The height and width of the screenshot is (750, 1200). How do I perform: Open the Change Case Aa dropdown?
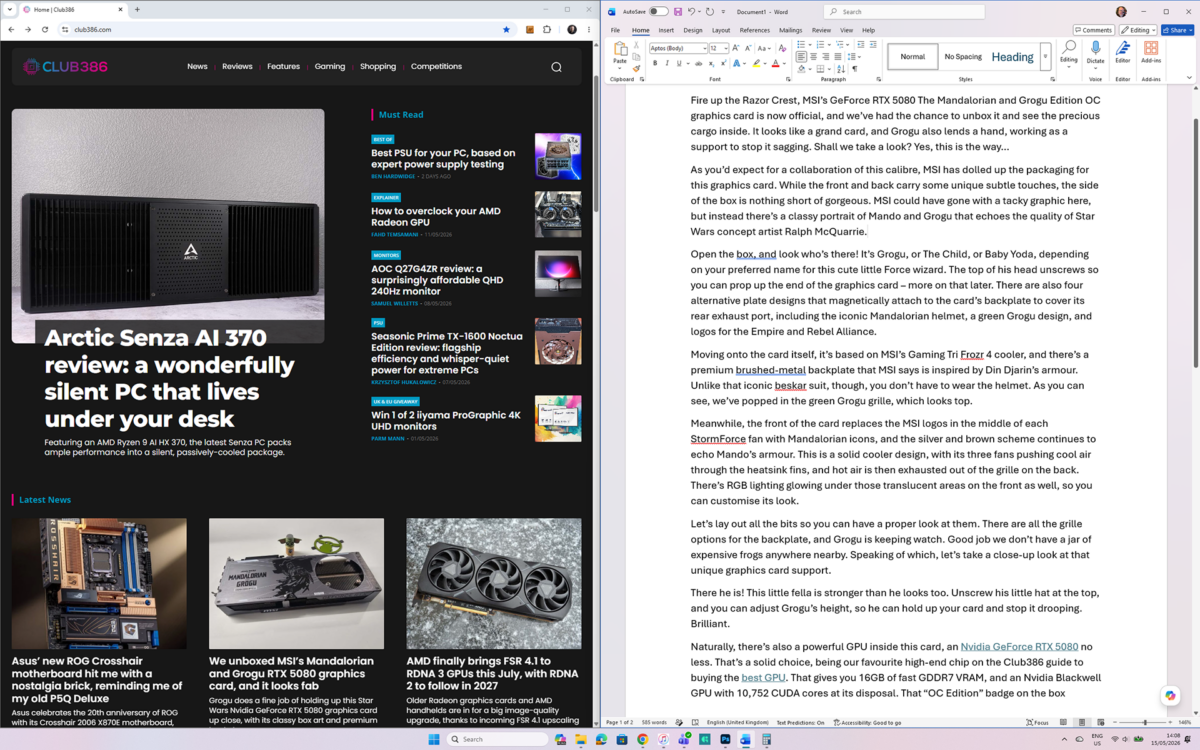click(764, 48)
